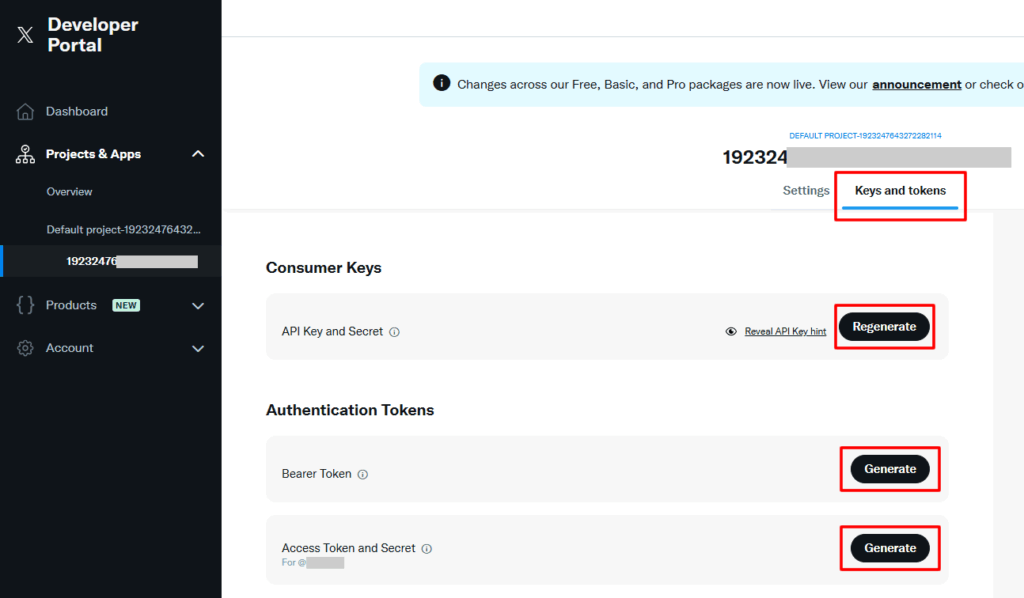The height and width of the screenshot is (598, 1024).
Task: Click info icon beside Access Token and Secret
Action: 426,548
